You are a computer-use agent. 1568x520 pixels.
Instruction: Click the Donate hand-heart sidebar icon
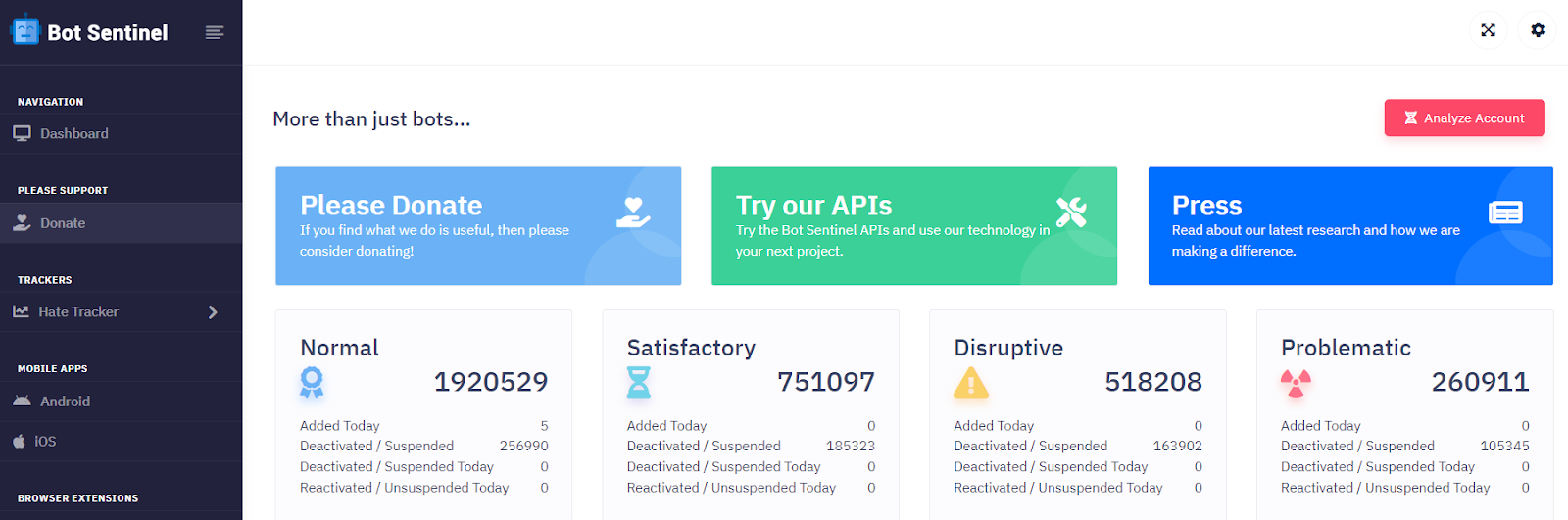22,222
